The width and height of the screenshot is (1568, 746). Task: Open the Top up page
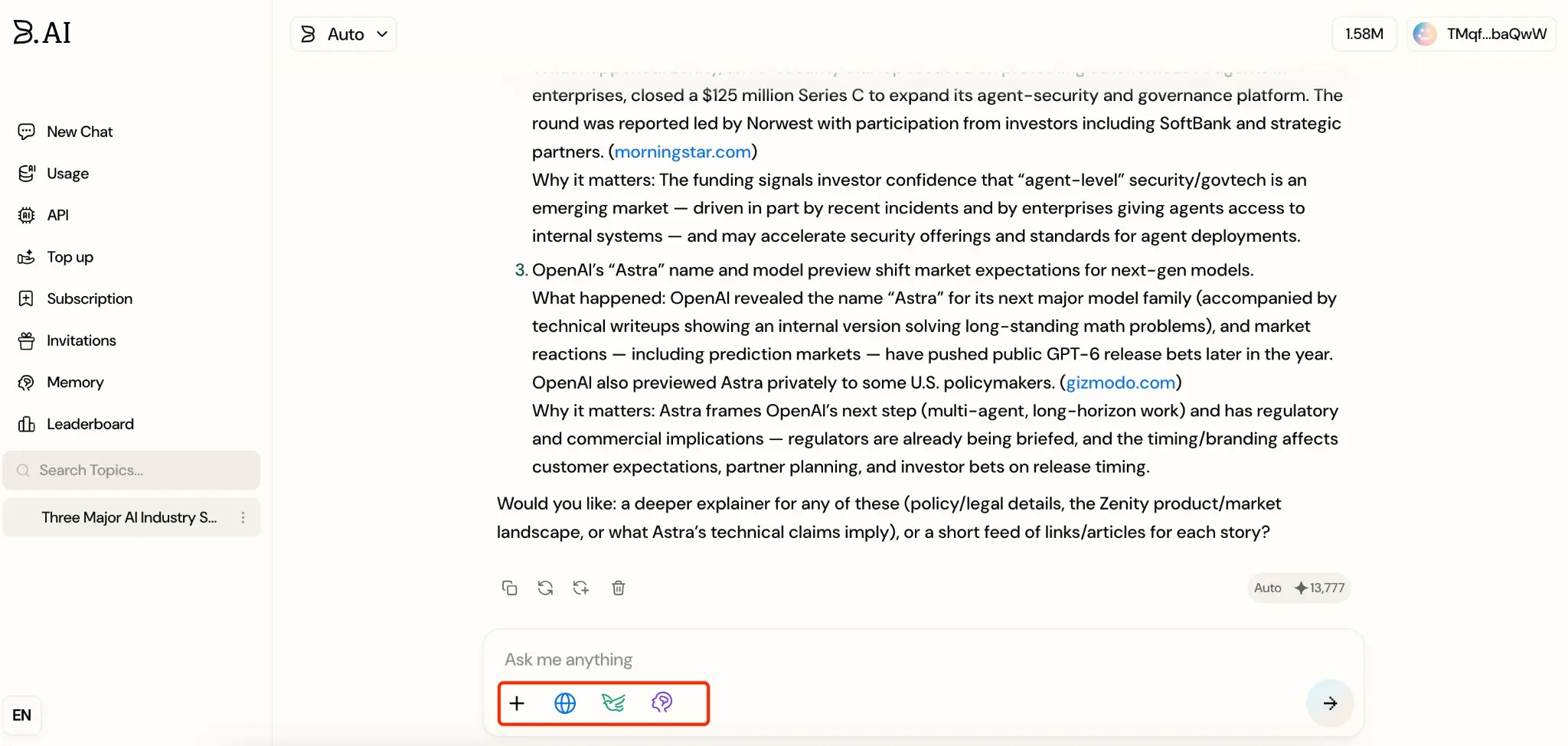[x=55, y=257]
